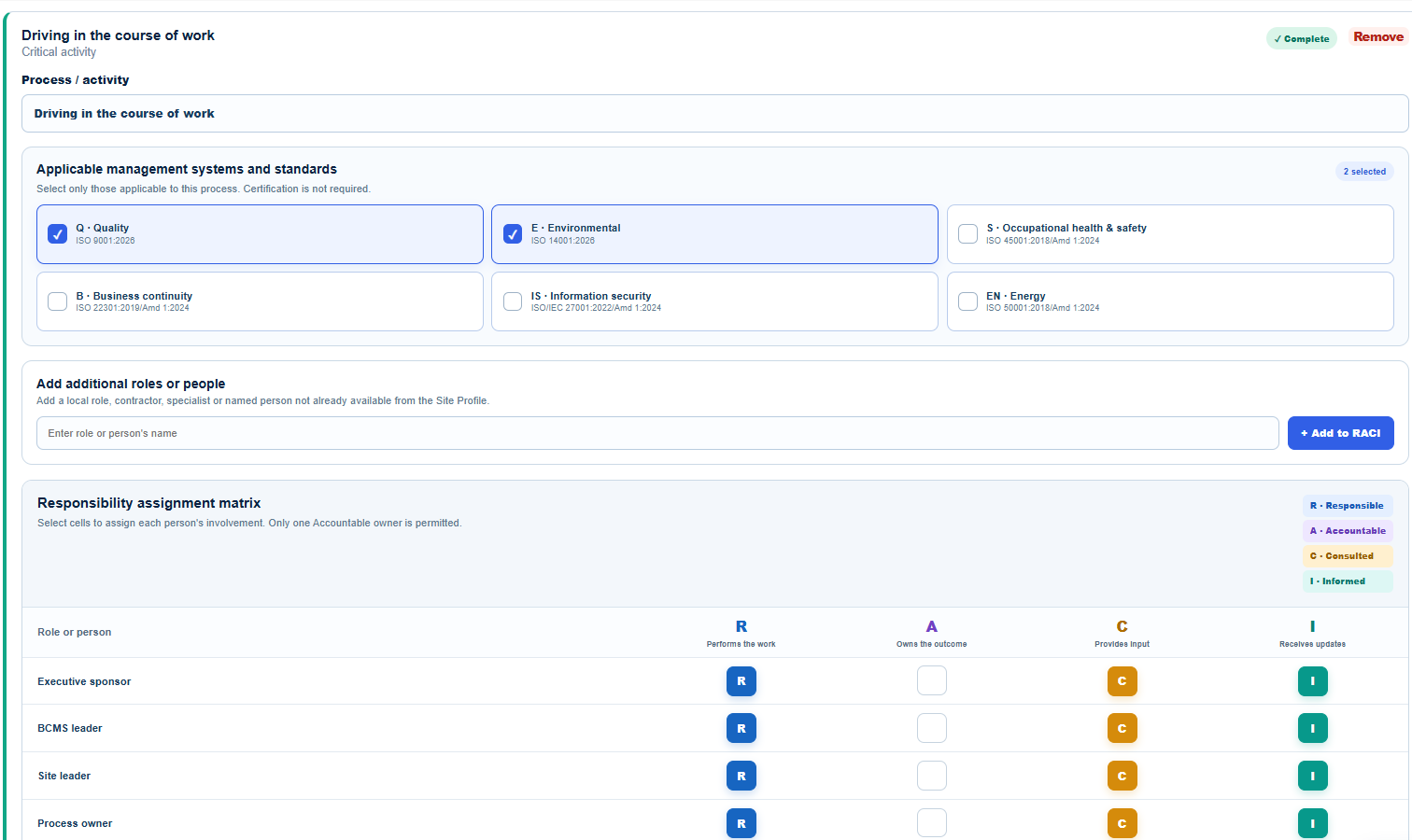
Task: Click the 'Executive sponsor' row label
Action: point(84,681)
